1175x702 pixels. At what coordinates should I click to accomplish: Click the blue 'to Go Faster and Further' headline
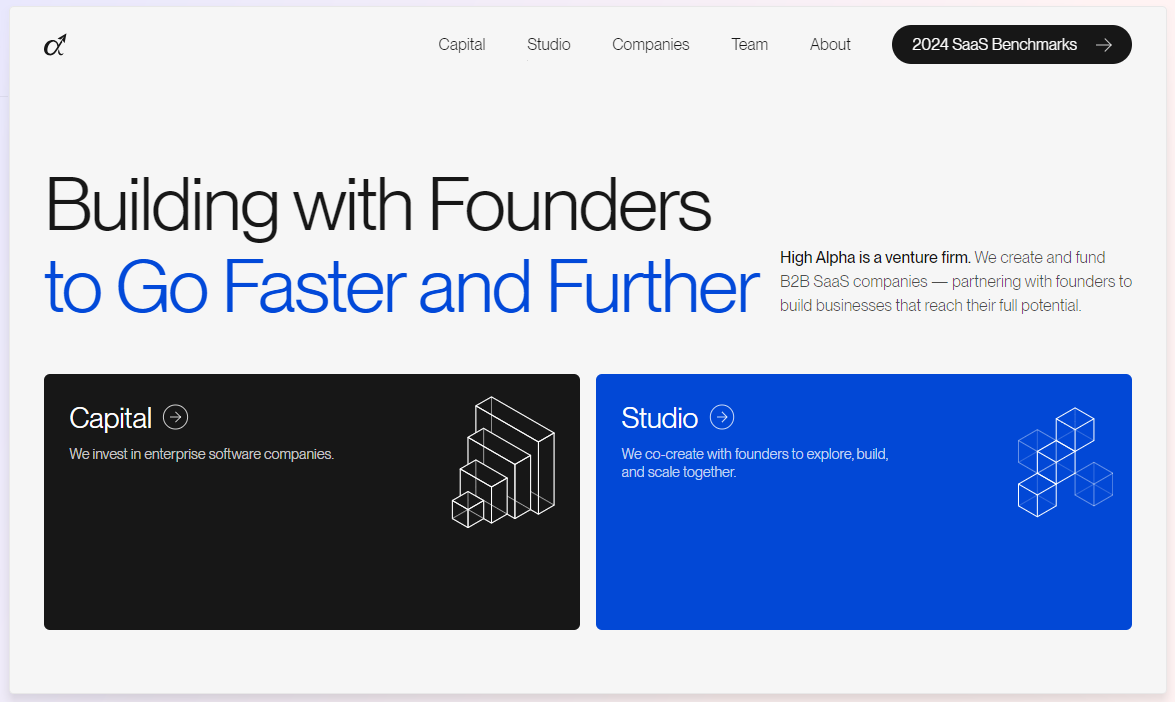pyautogui.click(x=402, y=286)
